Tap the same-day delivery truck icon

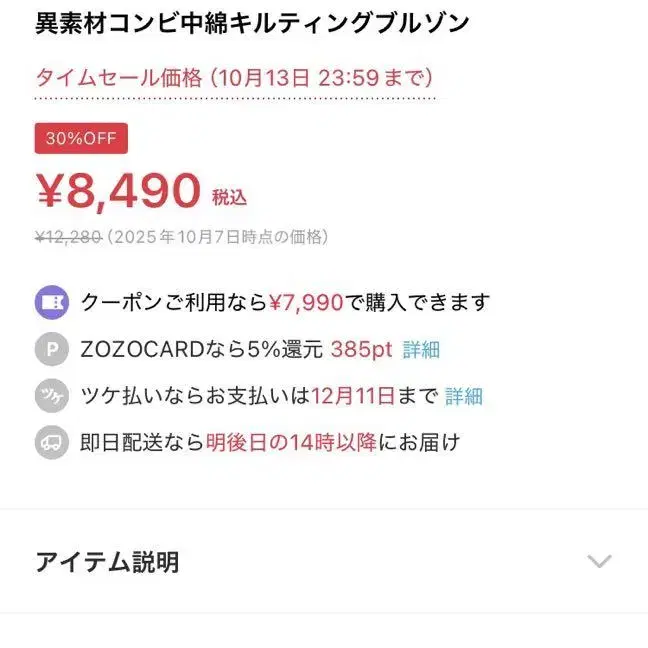tap(51, 443)
